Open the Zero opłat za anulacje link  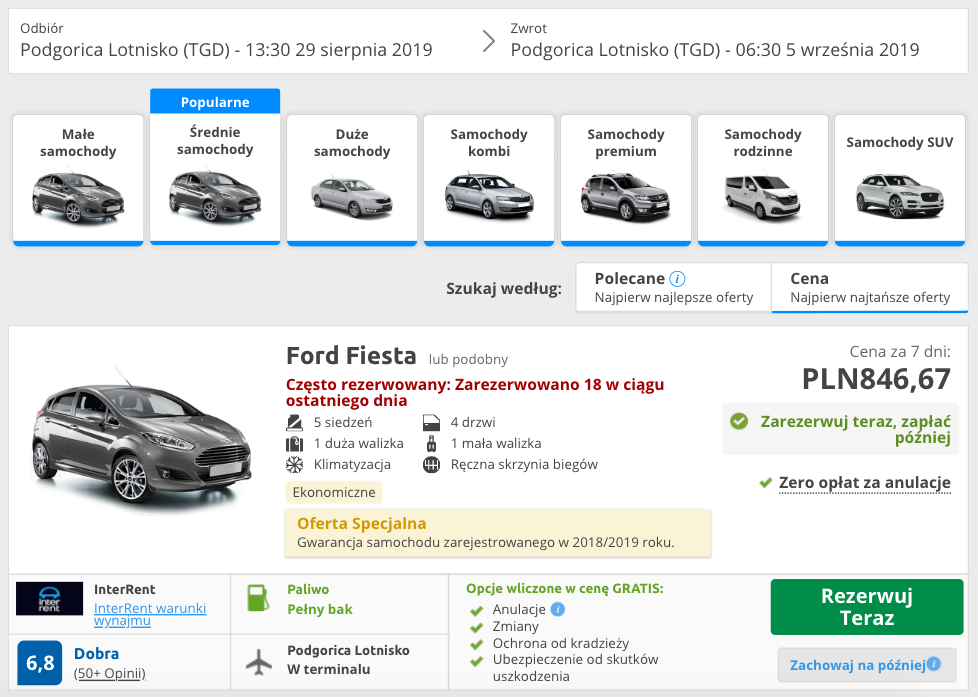point(864,484)
